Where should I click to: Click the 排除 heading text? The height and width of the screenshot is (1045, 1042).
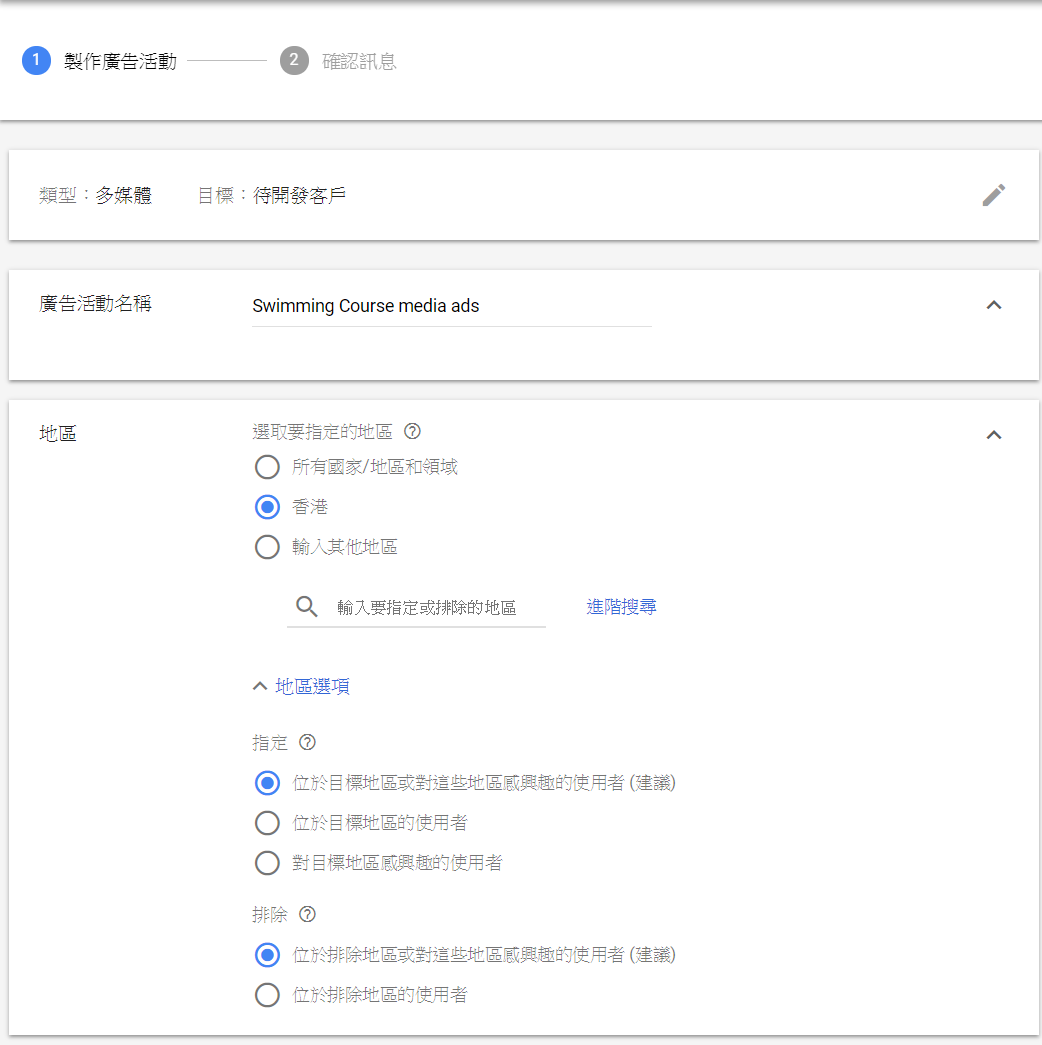pos(270,915)
